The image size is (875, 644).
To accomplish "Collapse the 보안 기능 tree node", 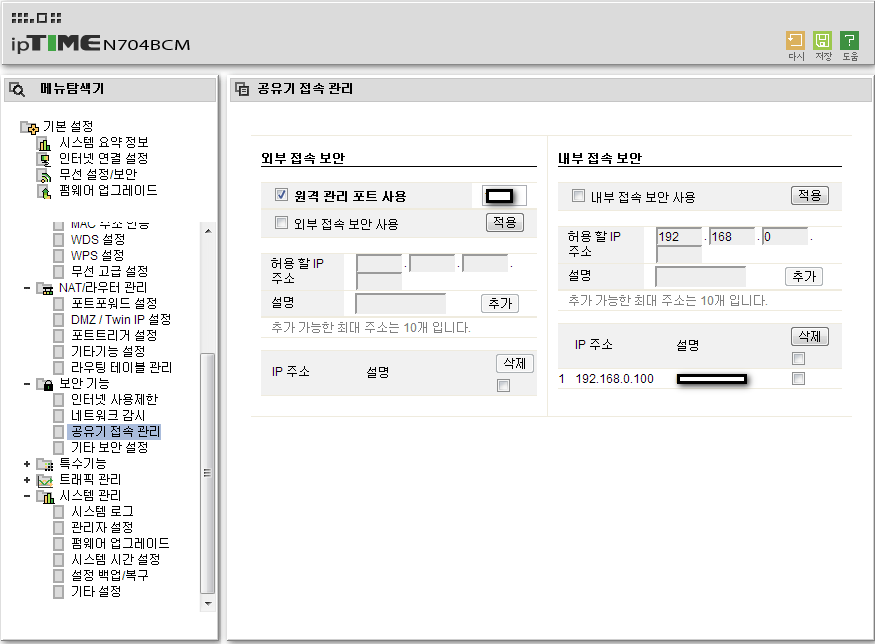I will pyautogui.click(x=27, y=384).
